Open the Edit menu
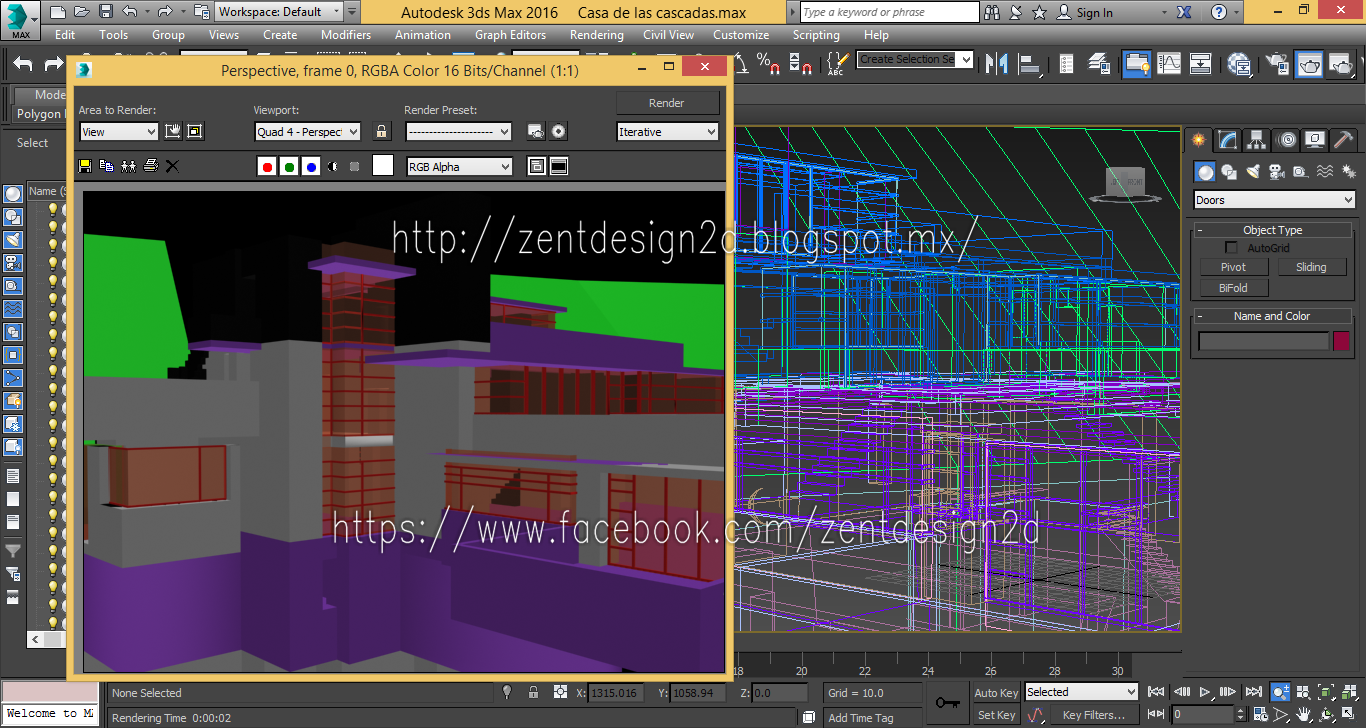Image resolution: width=1366 pixels, height=728 pixels. tap(65, 34)
